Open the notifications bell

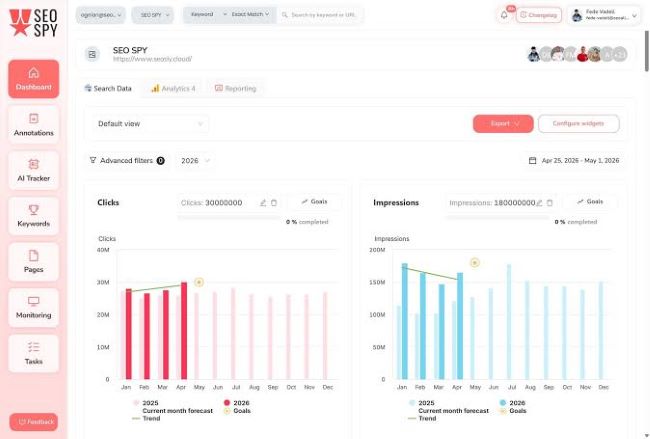click(504, 15)
